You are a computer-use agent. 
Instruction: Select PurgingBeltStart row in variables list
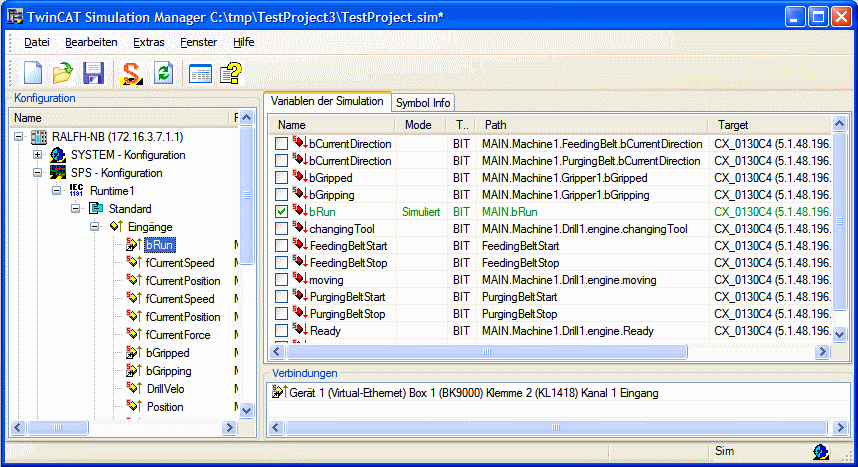coord(550,297)
